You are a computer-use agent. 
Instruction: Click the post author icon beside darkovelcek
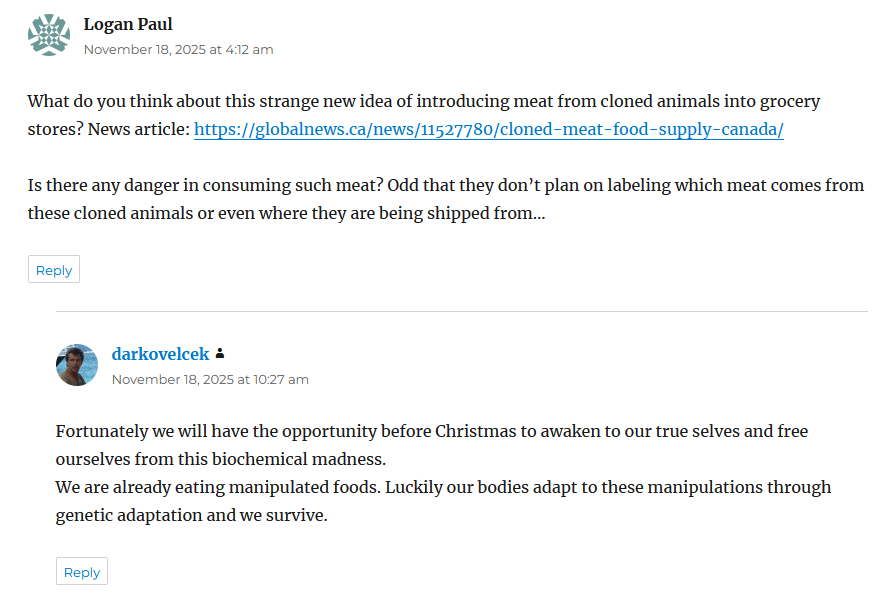click(x=220, y=355)
